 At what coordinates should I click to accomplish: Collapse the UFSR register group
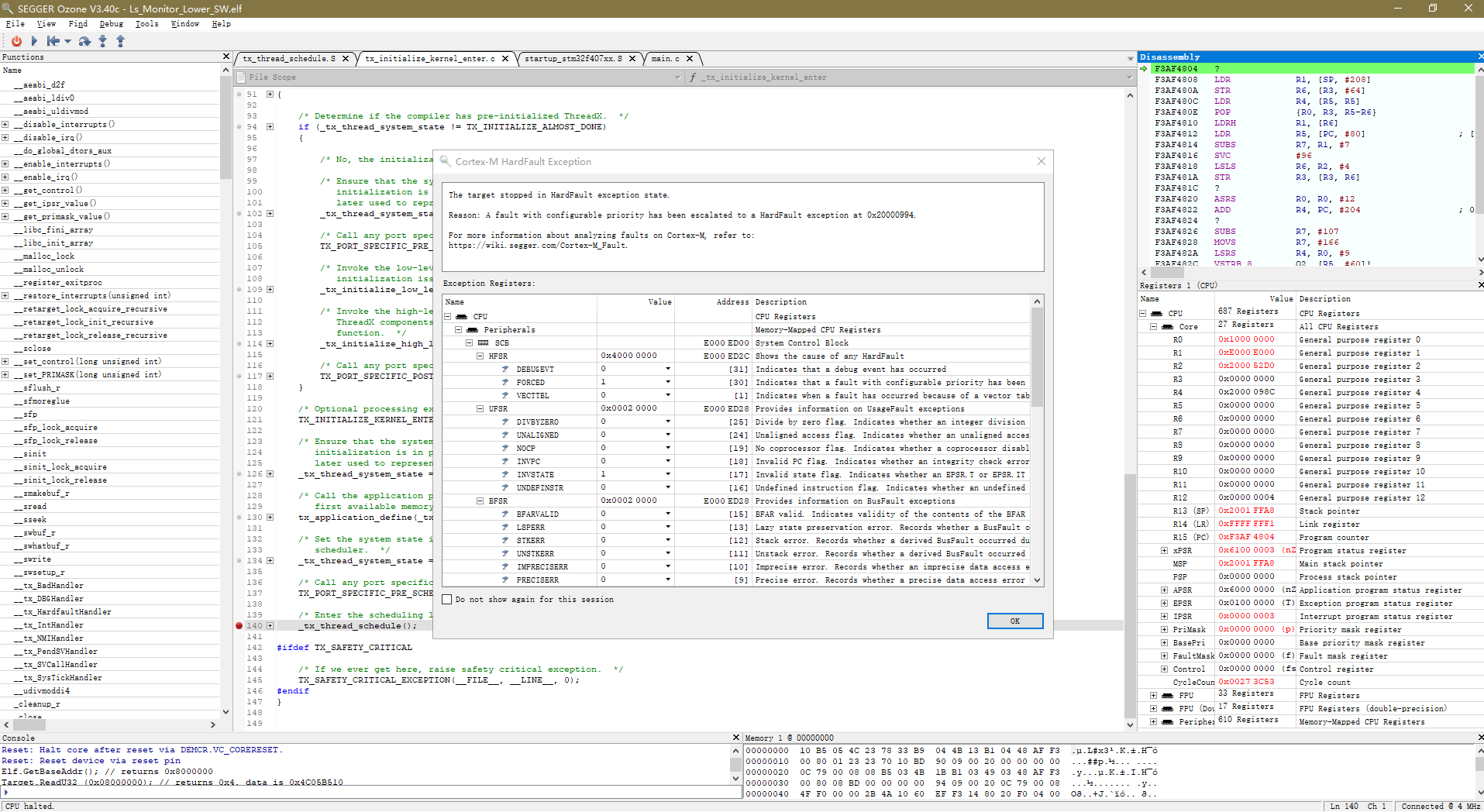tap(480, 409)
